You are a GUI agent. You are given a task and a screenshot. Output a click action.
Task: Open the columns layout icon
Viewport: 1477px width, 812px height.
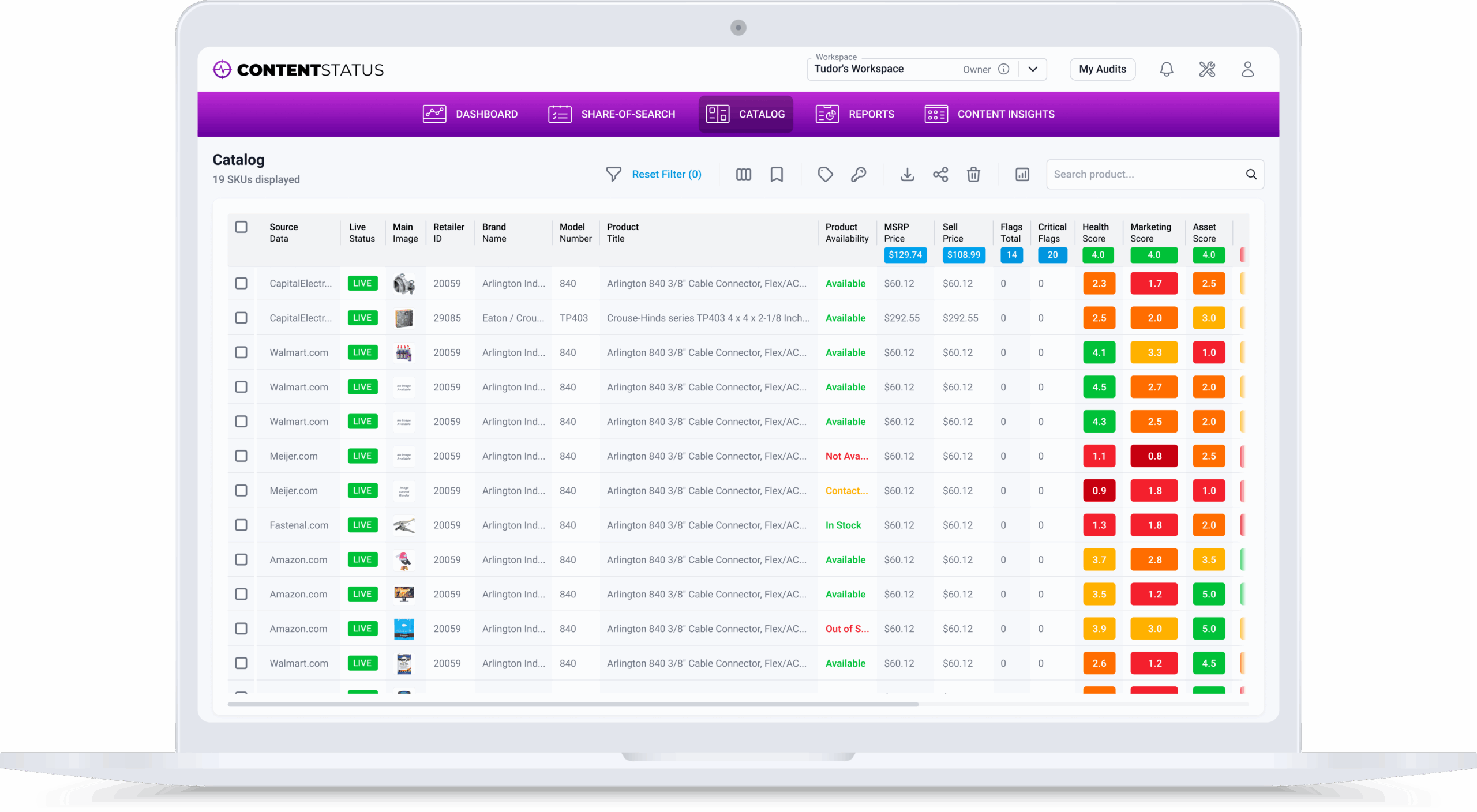pos(743,174)
